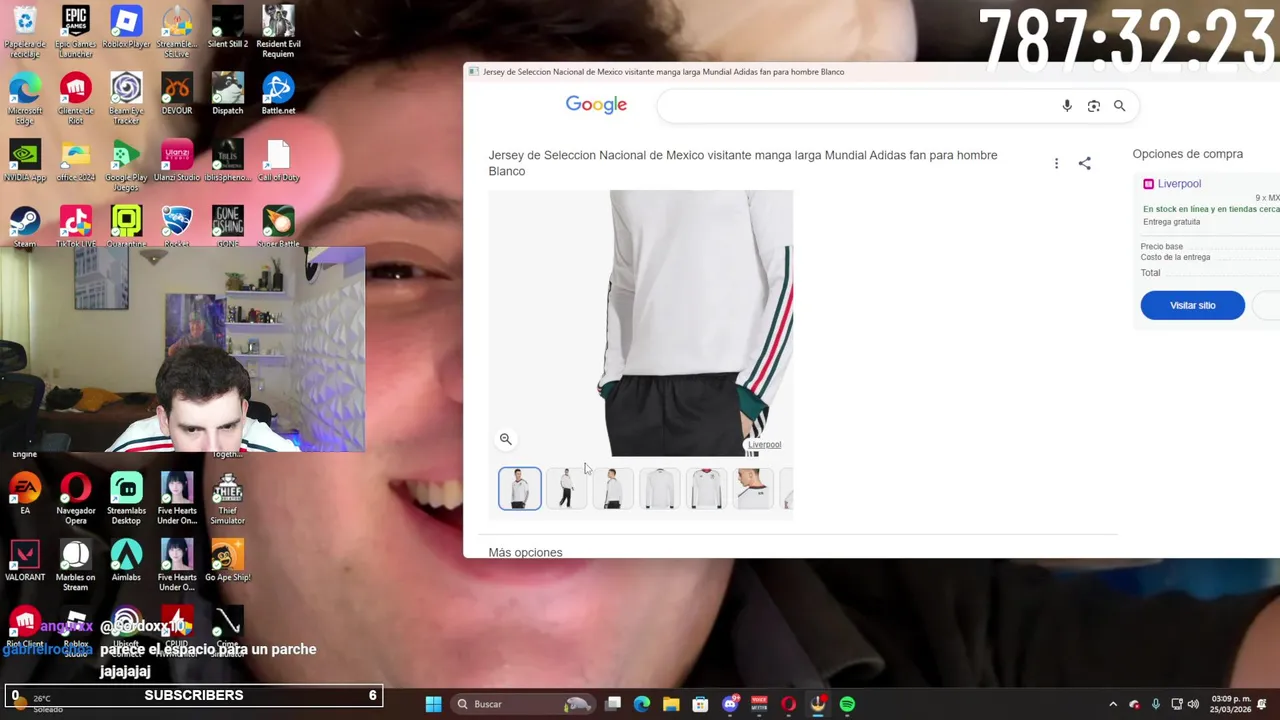Open Microsoft Store from taskbar

pyautogui.click(x=700, y=704)
